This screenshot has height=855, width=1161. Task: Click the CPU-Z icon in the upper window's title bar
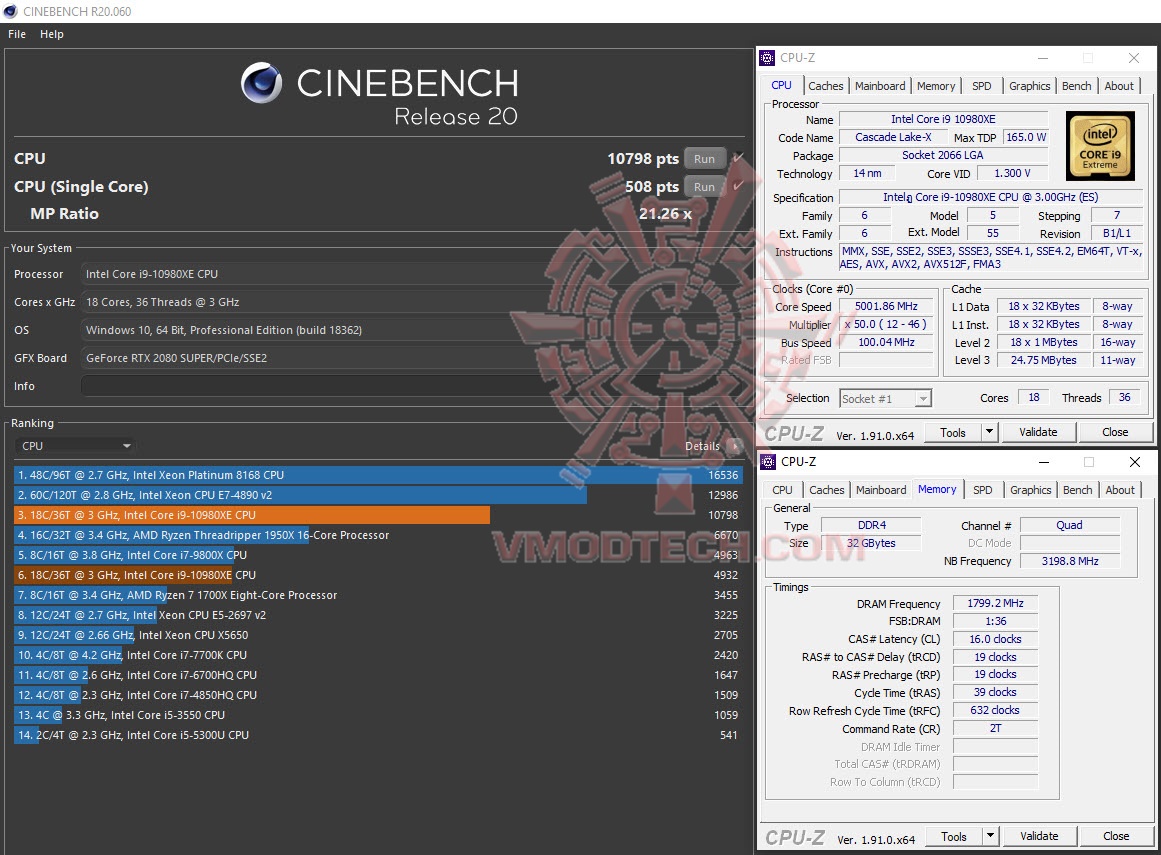pos(768,58)
